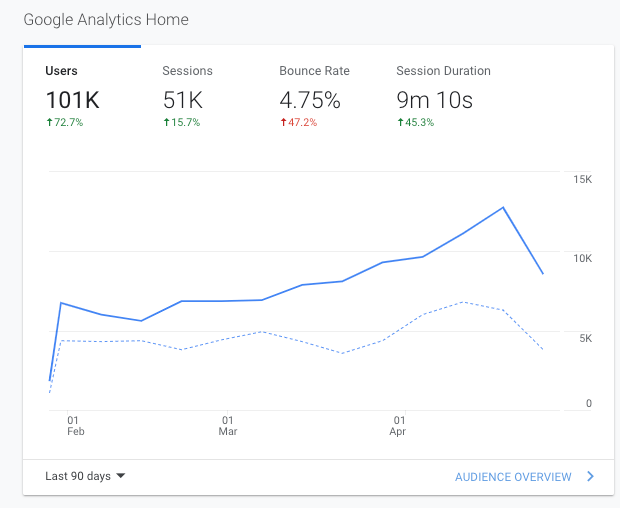This screenshot has width=620, height=508.
Task: Click the 51K sessions value
Action: pyautogui.click(x=183, y=100)
